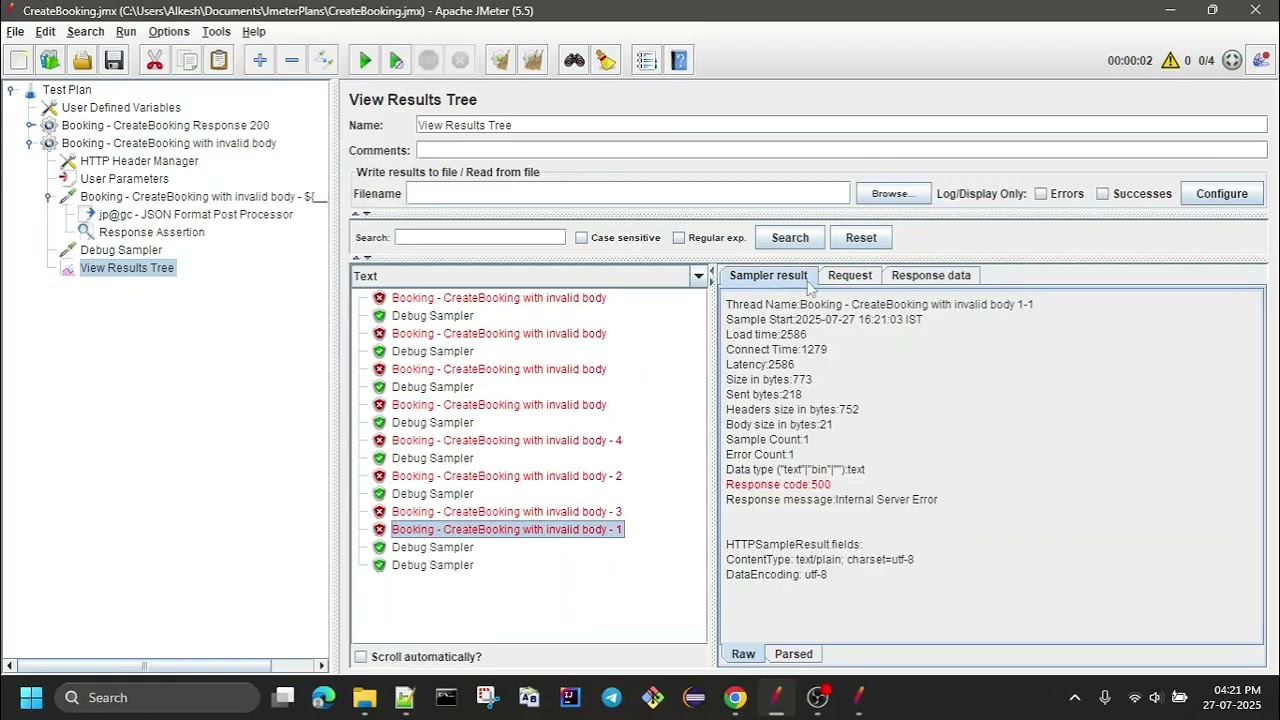Image resolution: width=1280 pixels, height=720 pixels.
Task: Open the Templates toolbar icon
Action: (50, 61)
